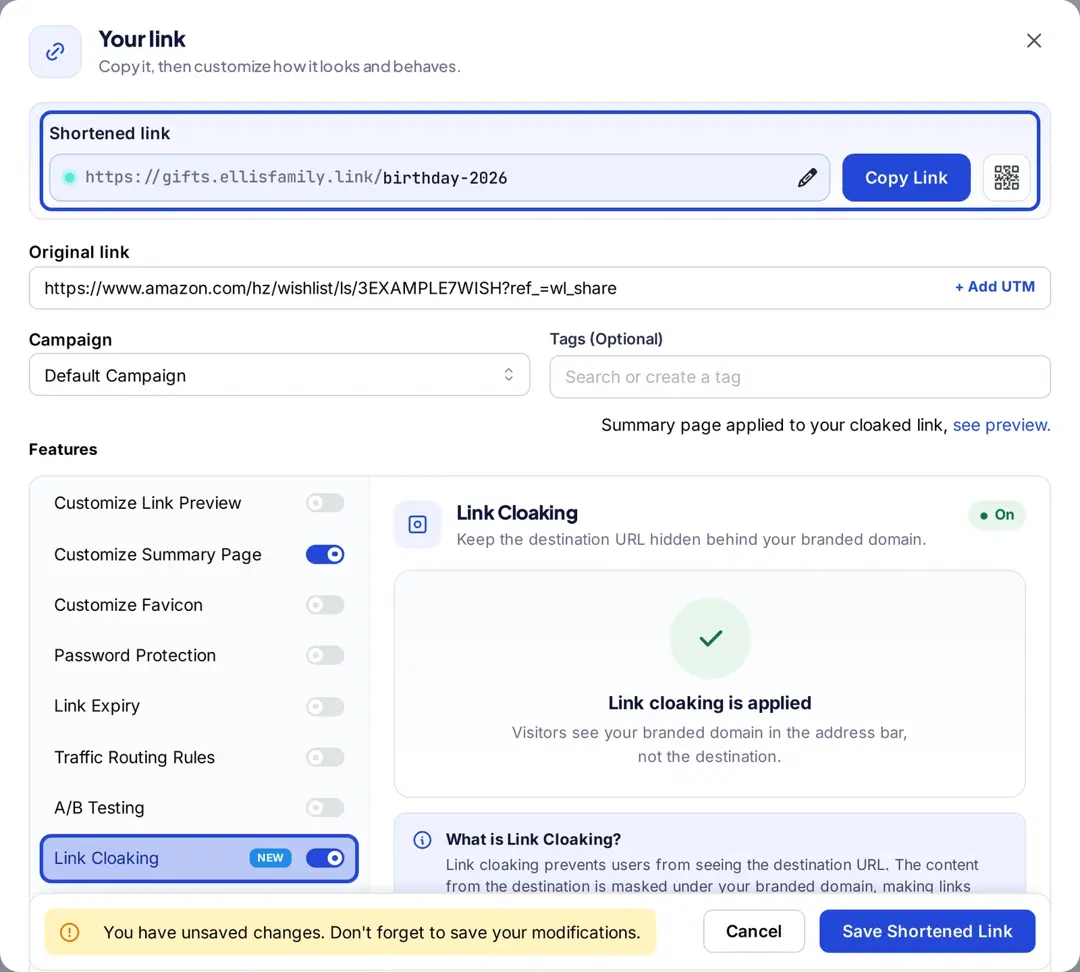
Task: Click the Features section heading
Action: click(63, 449)
